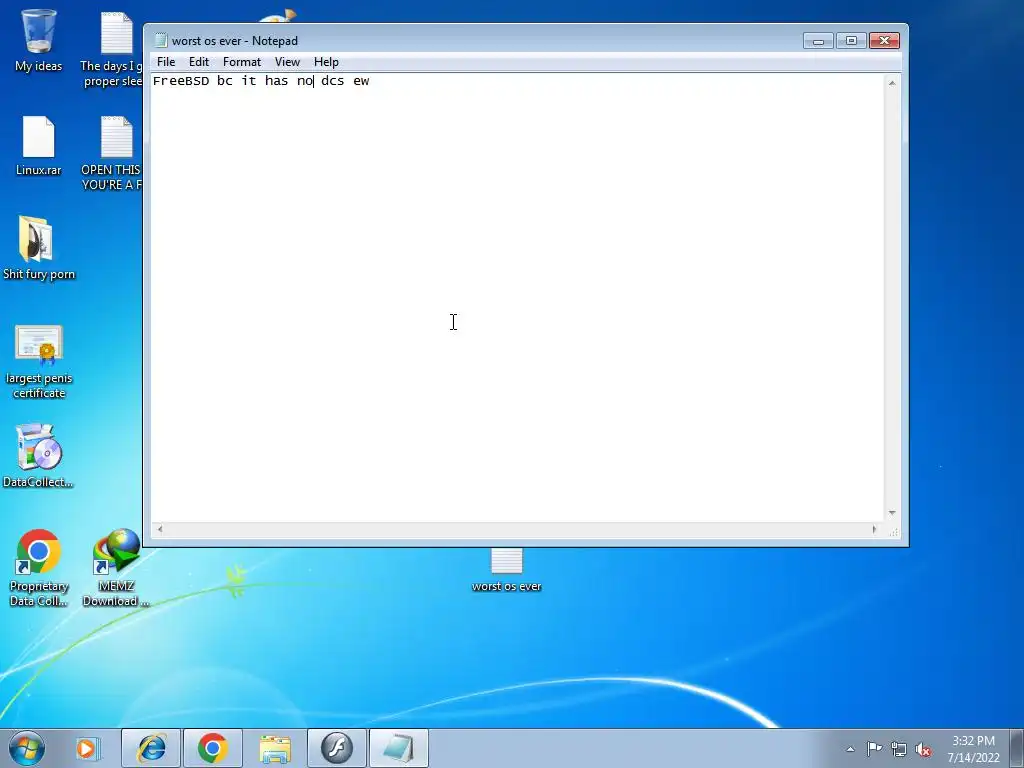The height and width of the screenshot is (768, 1024).
Task: Open Internet Explorer from the taskbar
Action: 151,748
